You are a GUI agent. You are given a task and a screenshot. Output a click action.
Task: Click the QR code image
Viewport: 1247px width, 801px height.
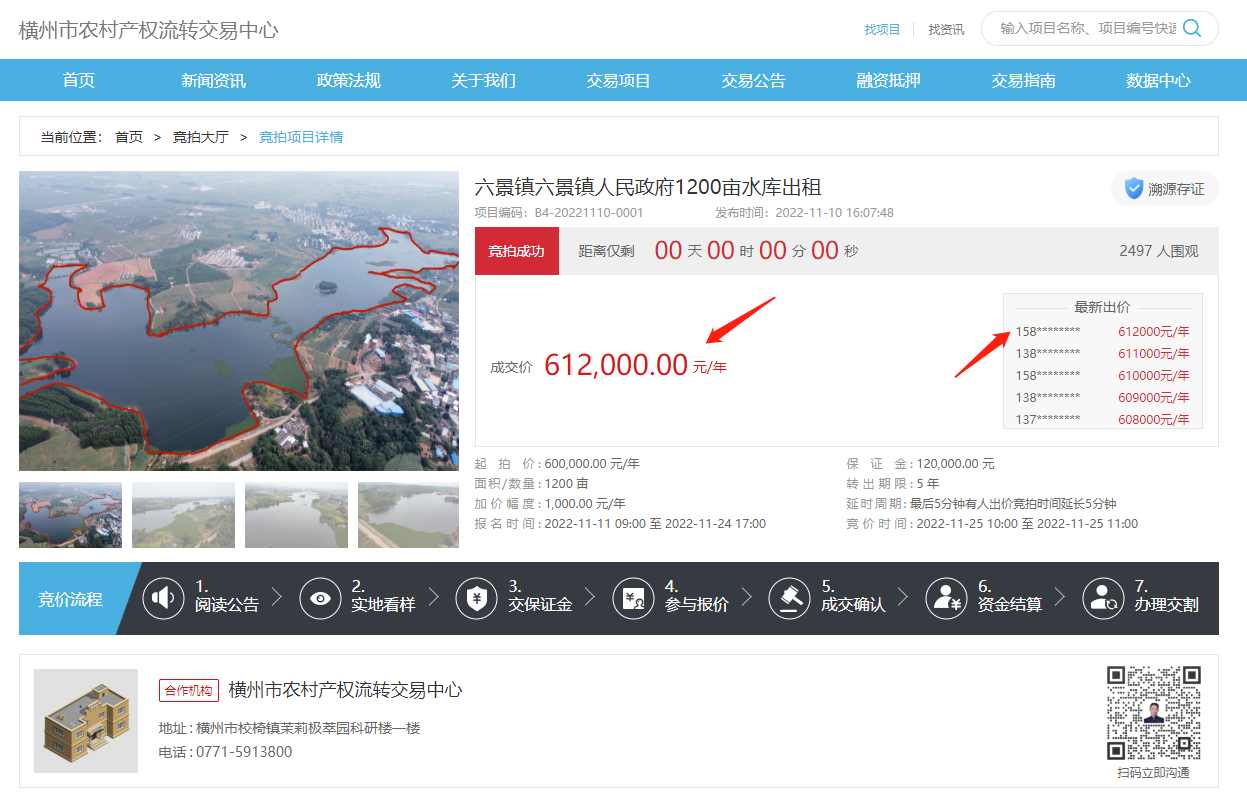pos(1153,713)
